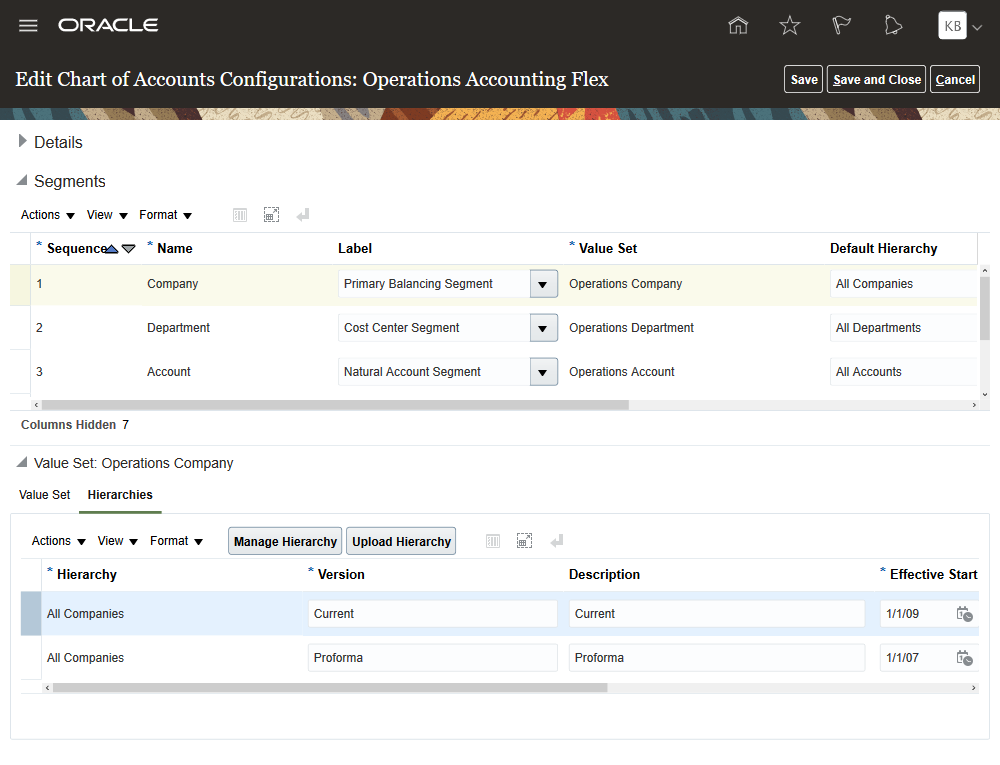Open Label dropdown for Company segment

pyautogui.click(x=542, y=284)
